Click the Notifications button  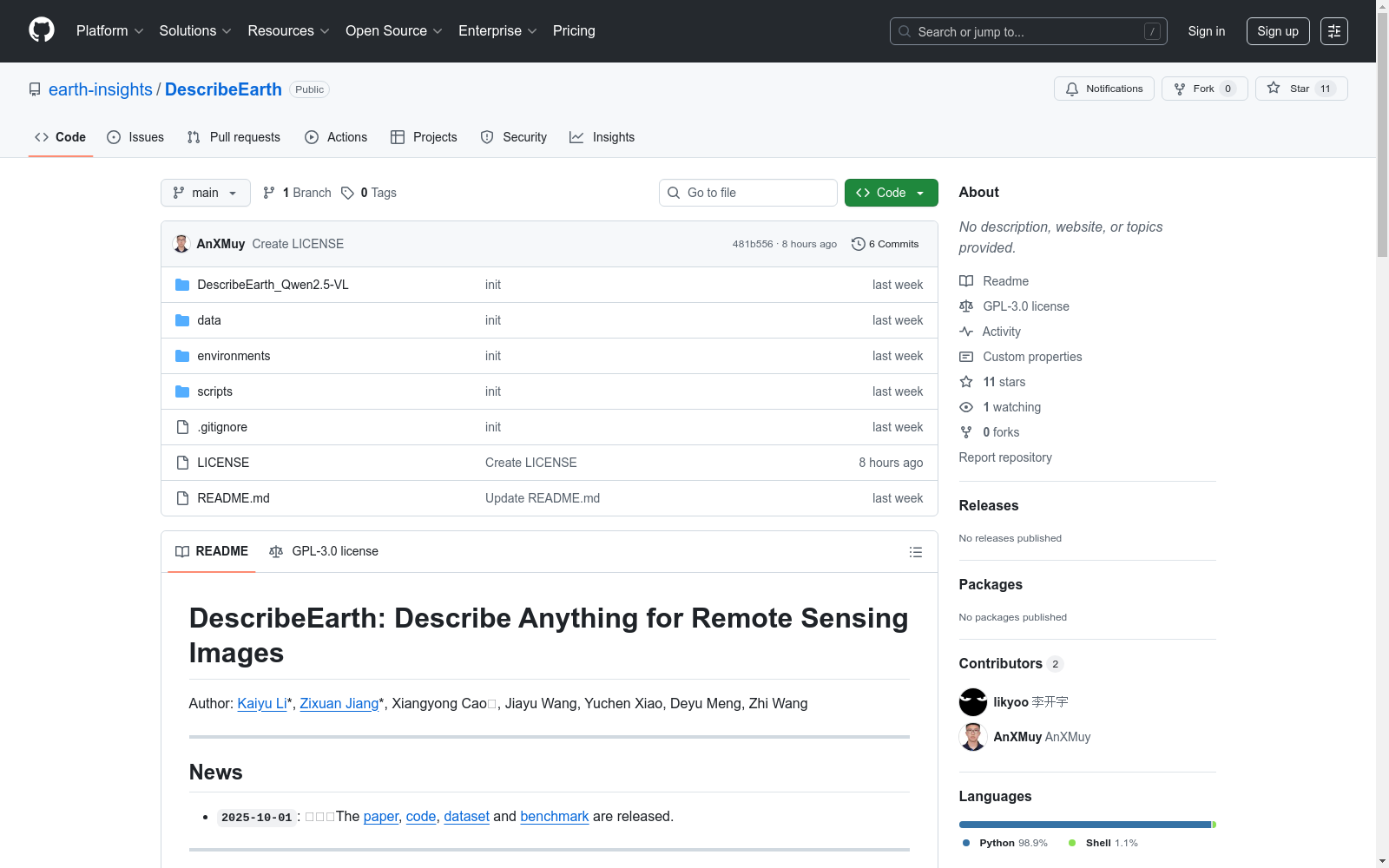(1104, 89)
